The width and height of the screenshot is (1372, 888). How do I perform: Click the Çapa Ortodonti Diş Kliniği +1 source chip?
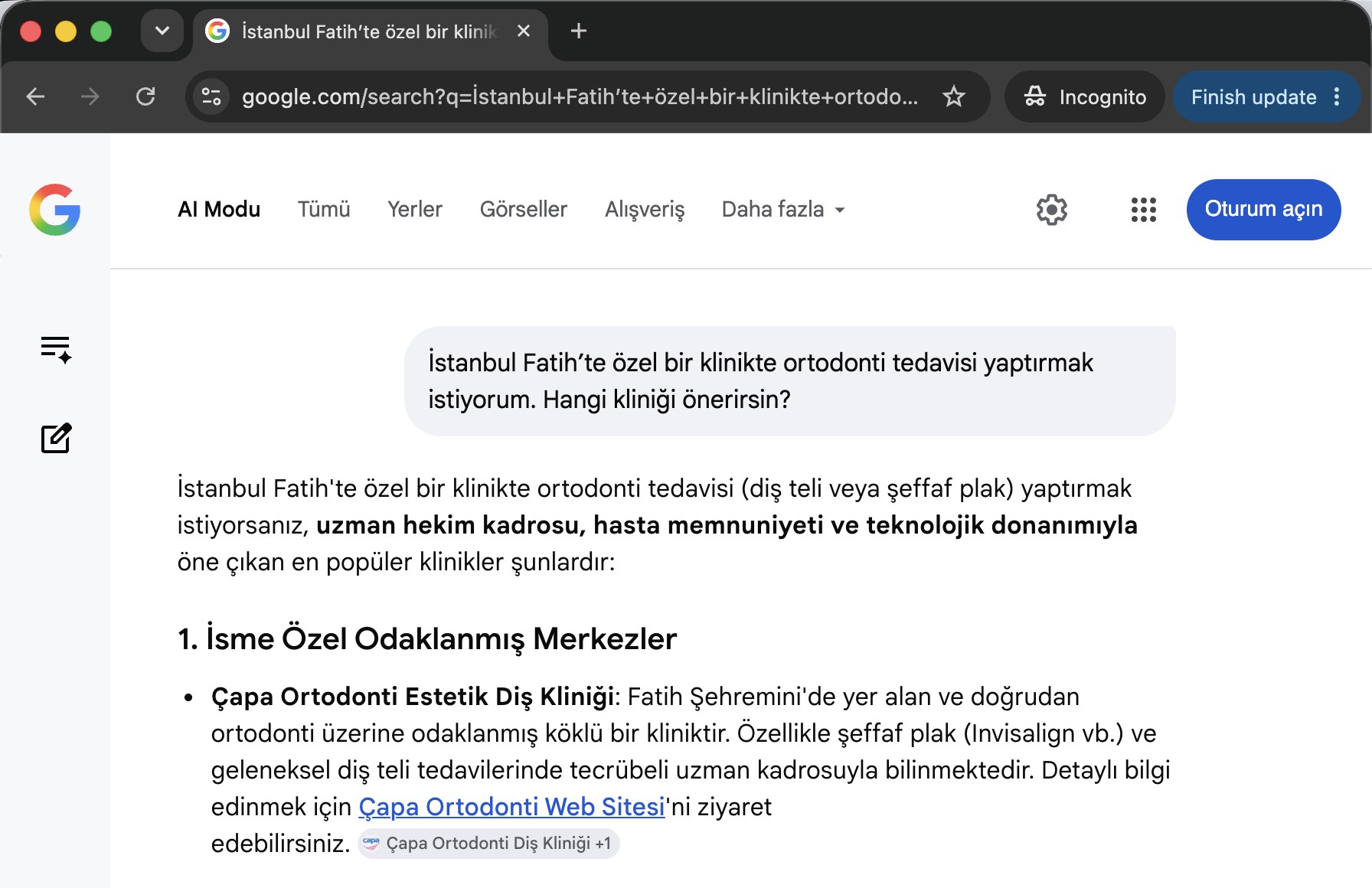point(488,844)
